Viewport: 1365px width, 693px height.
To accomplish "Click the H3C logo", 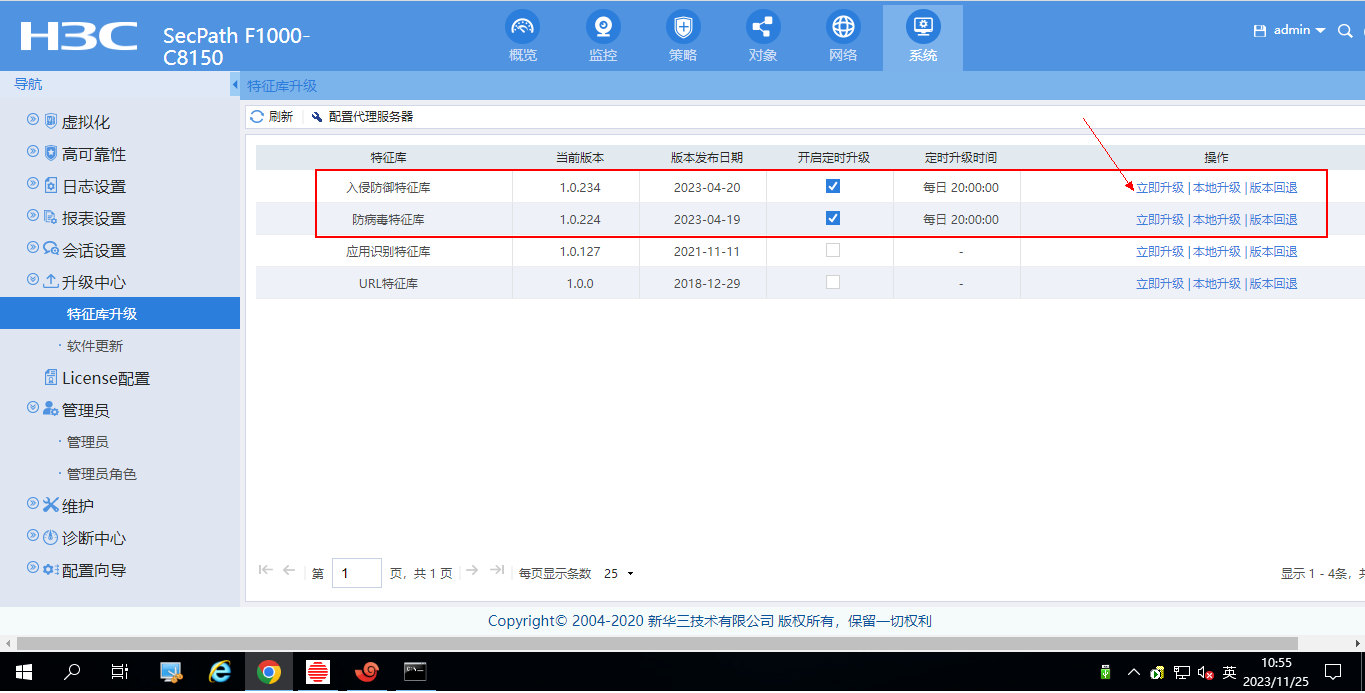I will click(79, 36).
